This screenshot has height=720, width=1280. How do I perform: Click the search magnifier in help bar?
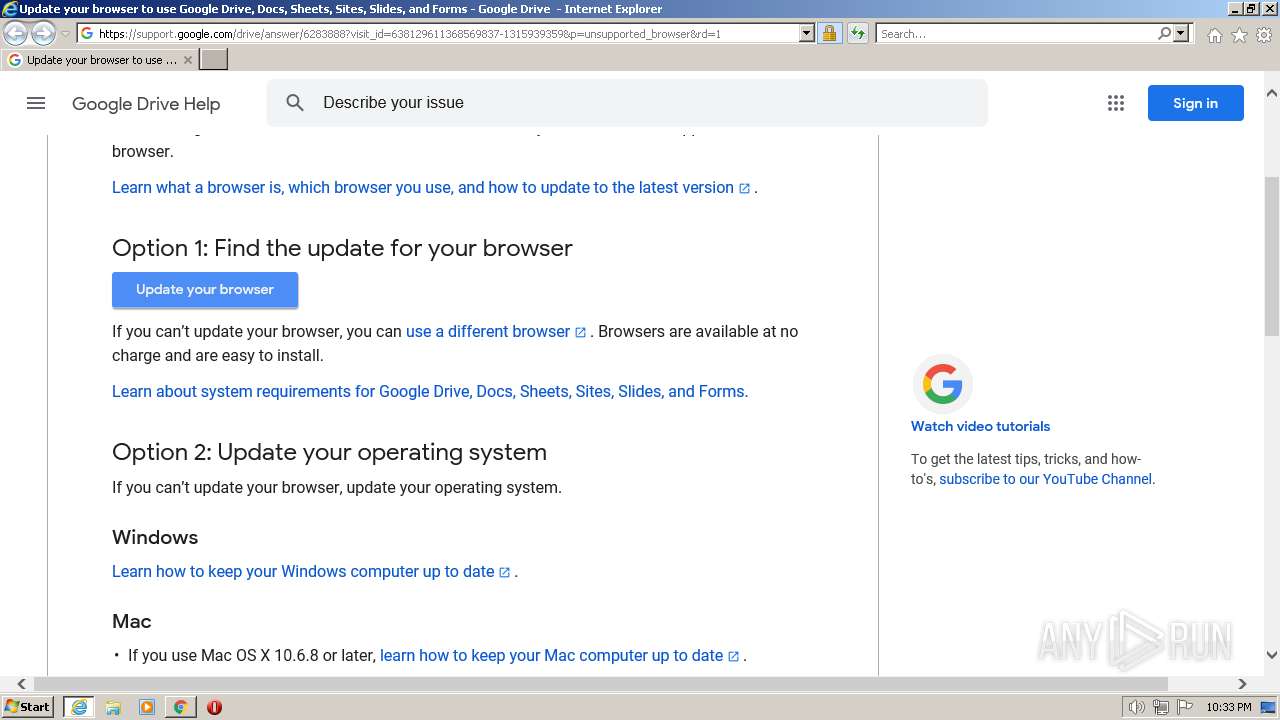click(x=295, y=103)
